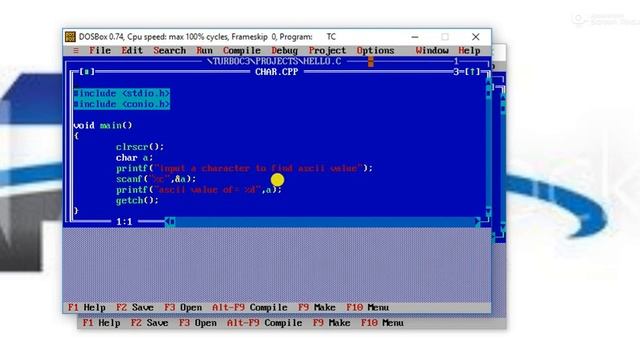Open the Edit menu
This screenshot has width=640, height=360.
(132, 51)
